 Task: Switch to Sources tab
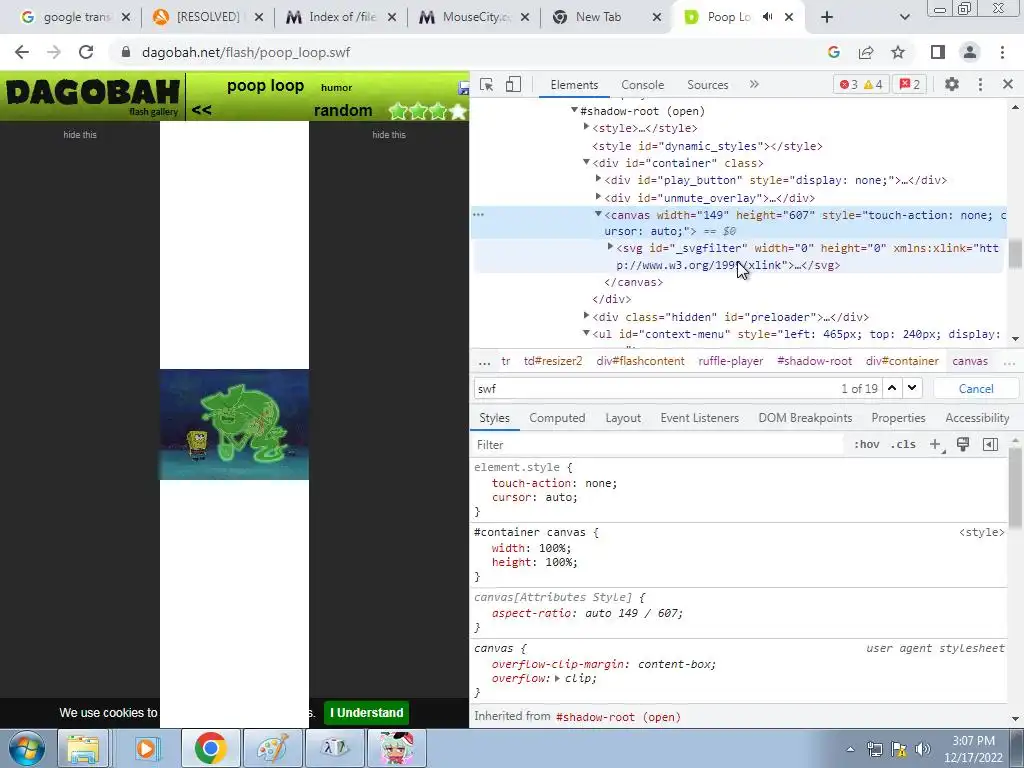tap(707, 85)
